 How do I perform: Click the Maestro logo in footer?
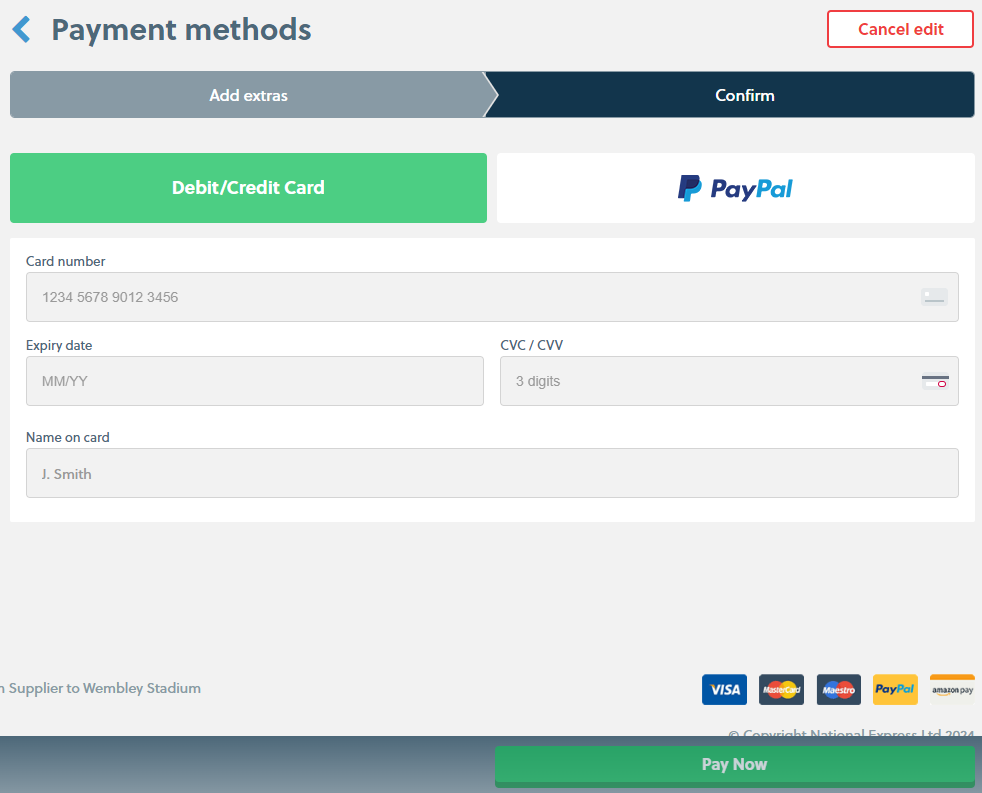(x=838, y=689)
